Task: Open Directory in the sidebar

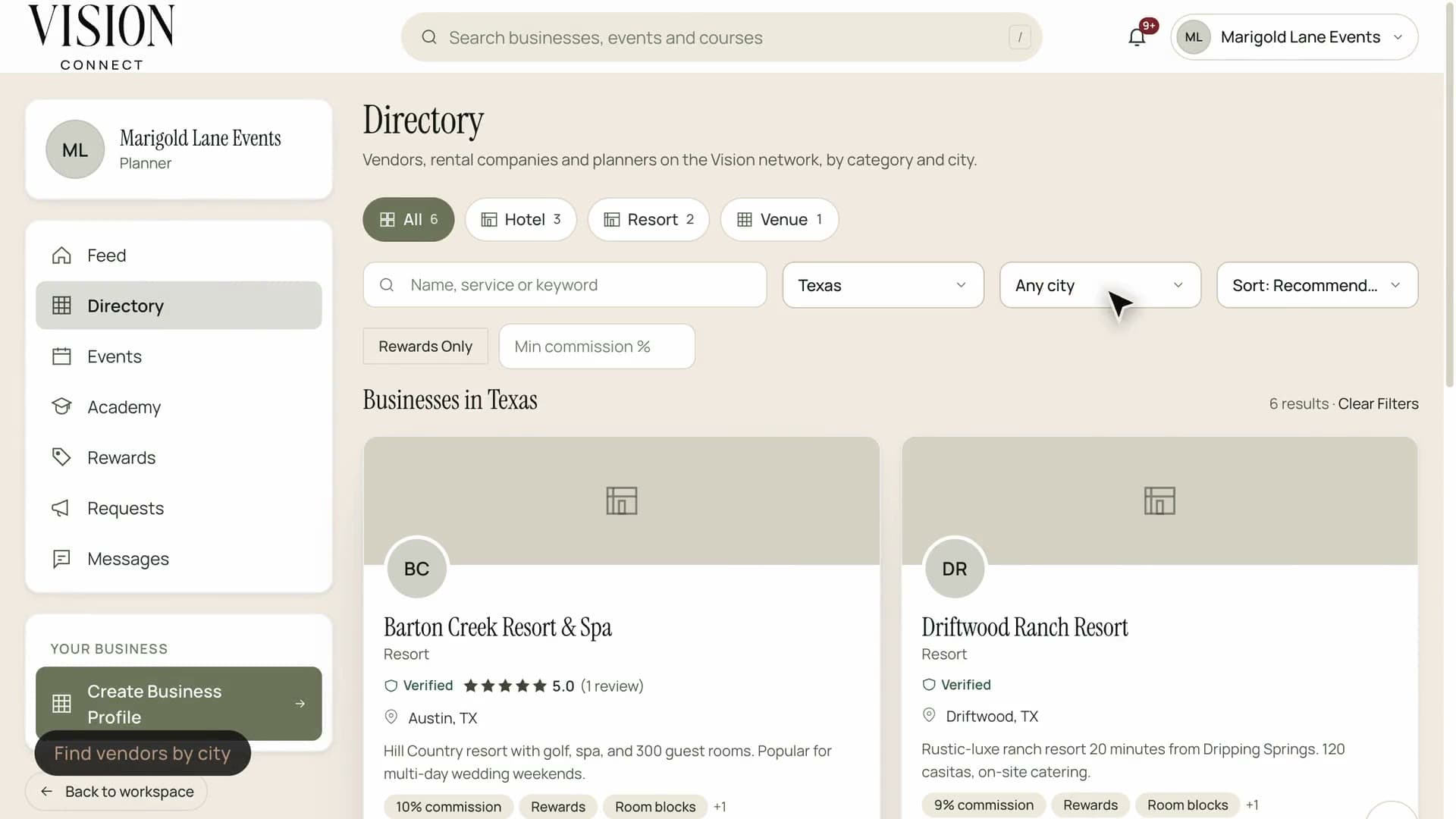Action: pyautogui.click(x=179, y=306)
